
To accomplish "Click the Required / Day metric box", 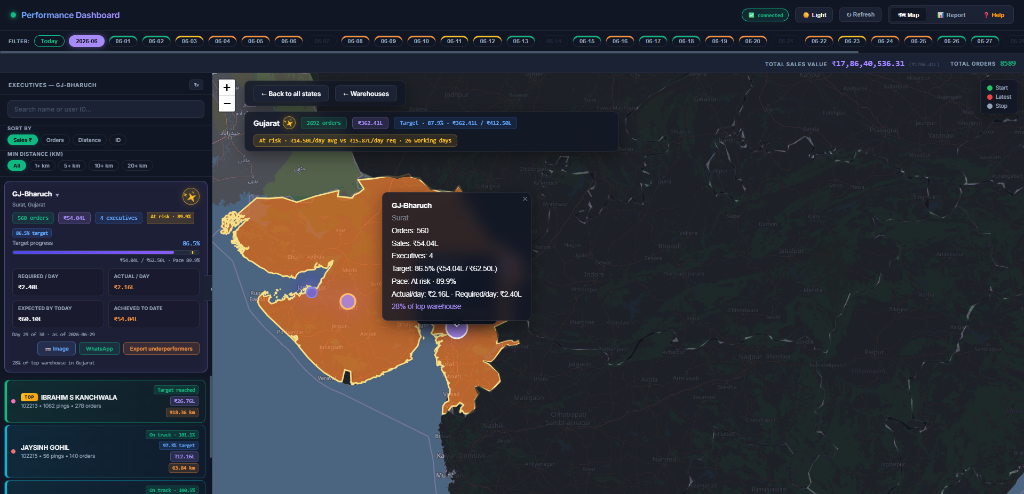I will point(57,282).
